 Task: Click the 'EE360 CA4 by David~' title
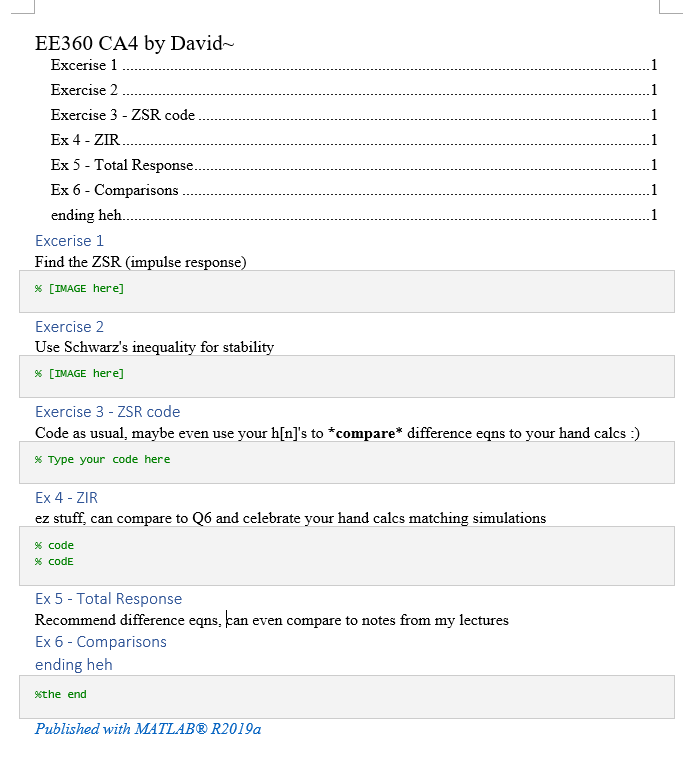134,43
